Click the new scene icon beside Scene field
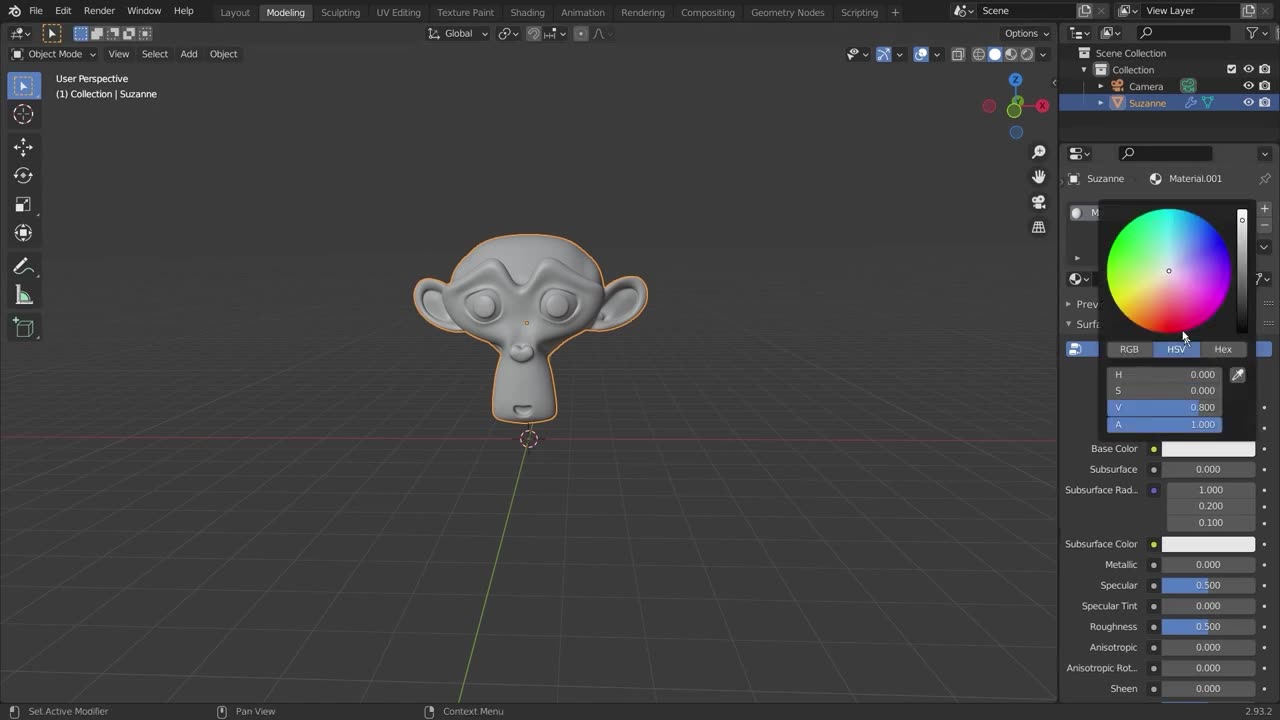 click(1084, 11)
